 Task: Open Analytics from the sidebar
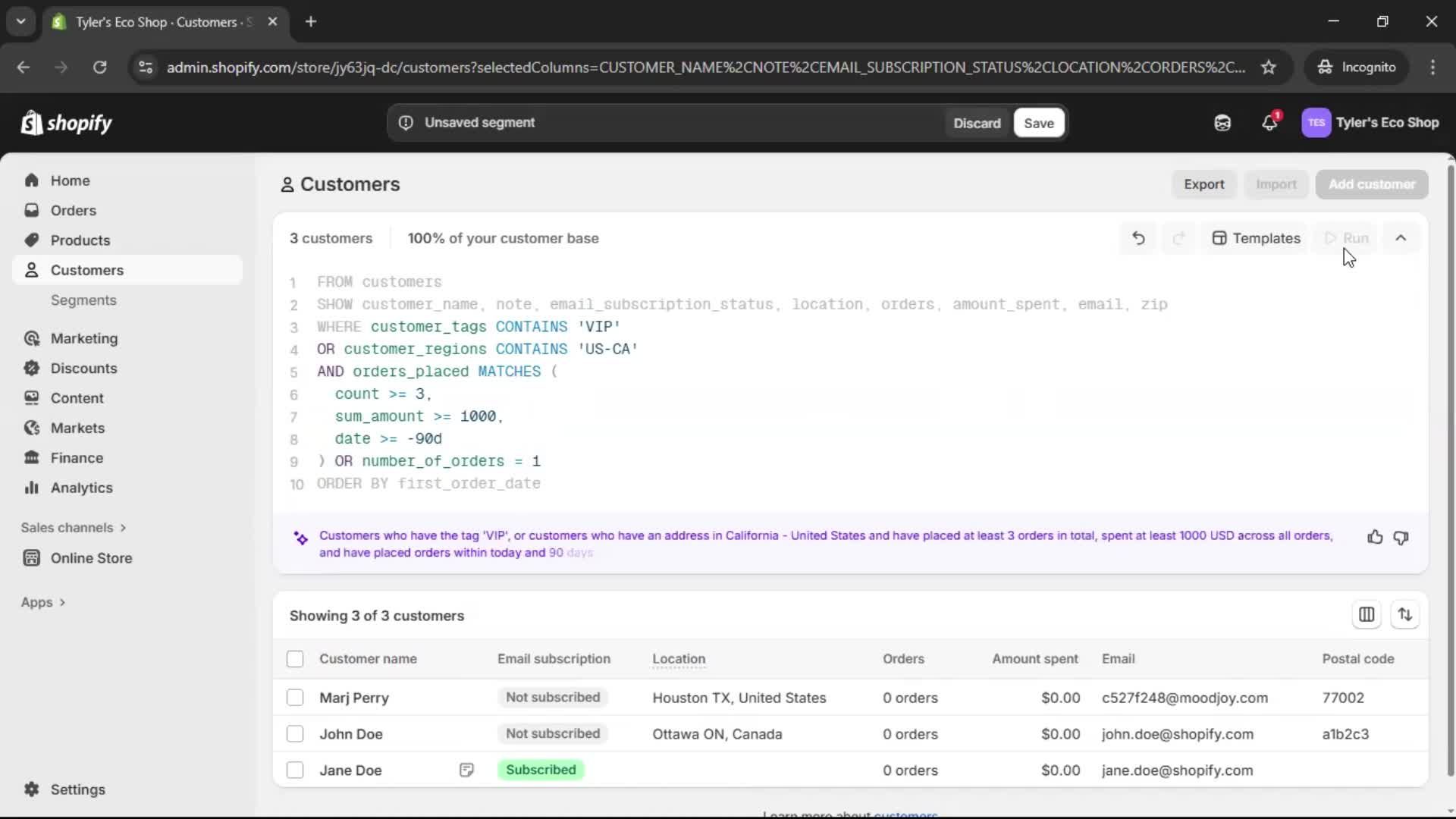pos(80,488)
